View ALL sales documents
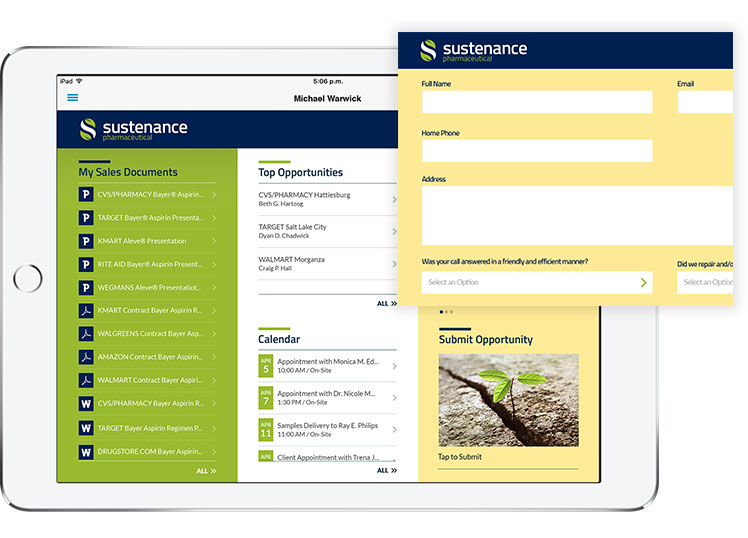This screenshot has height=538, width=748. (206, 471)
